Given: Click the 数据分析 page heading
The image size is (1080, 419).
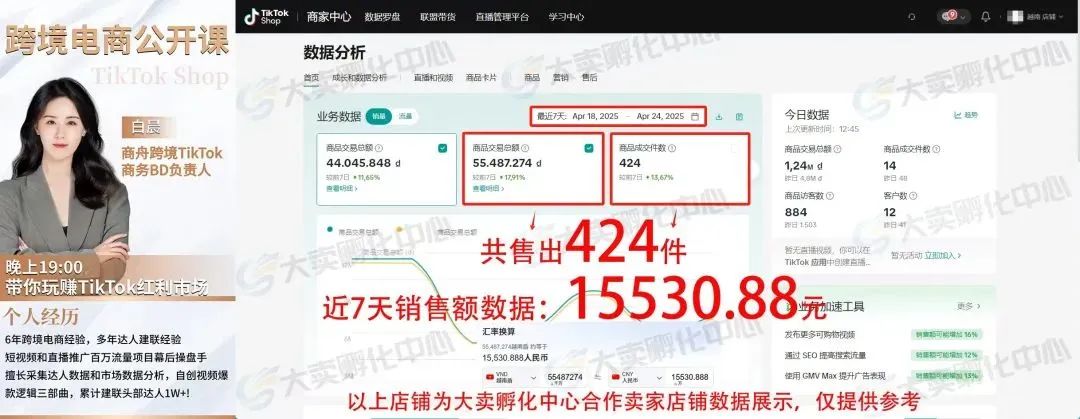Looking at the screenshot, I should (x=335, y=52).
